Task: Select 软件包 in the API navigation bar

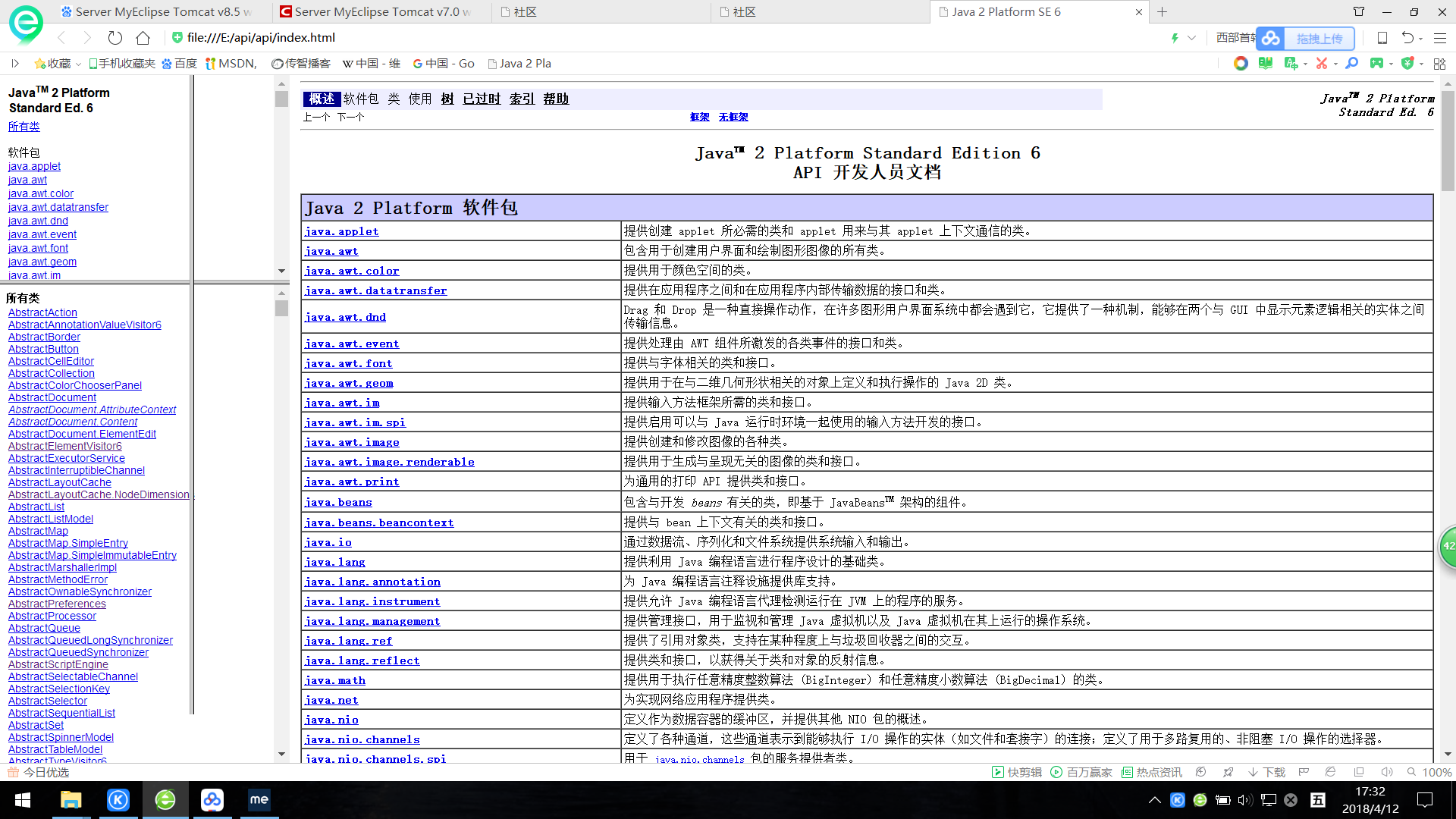Action: [x=361, y=99]
